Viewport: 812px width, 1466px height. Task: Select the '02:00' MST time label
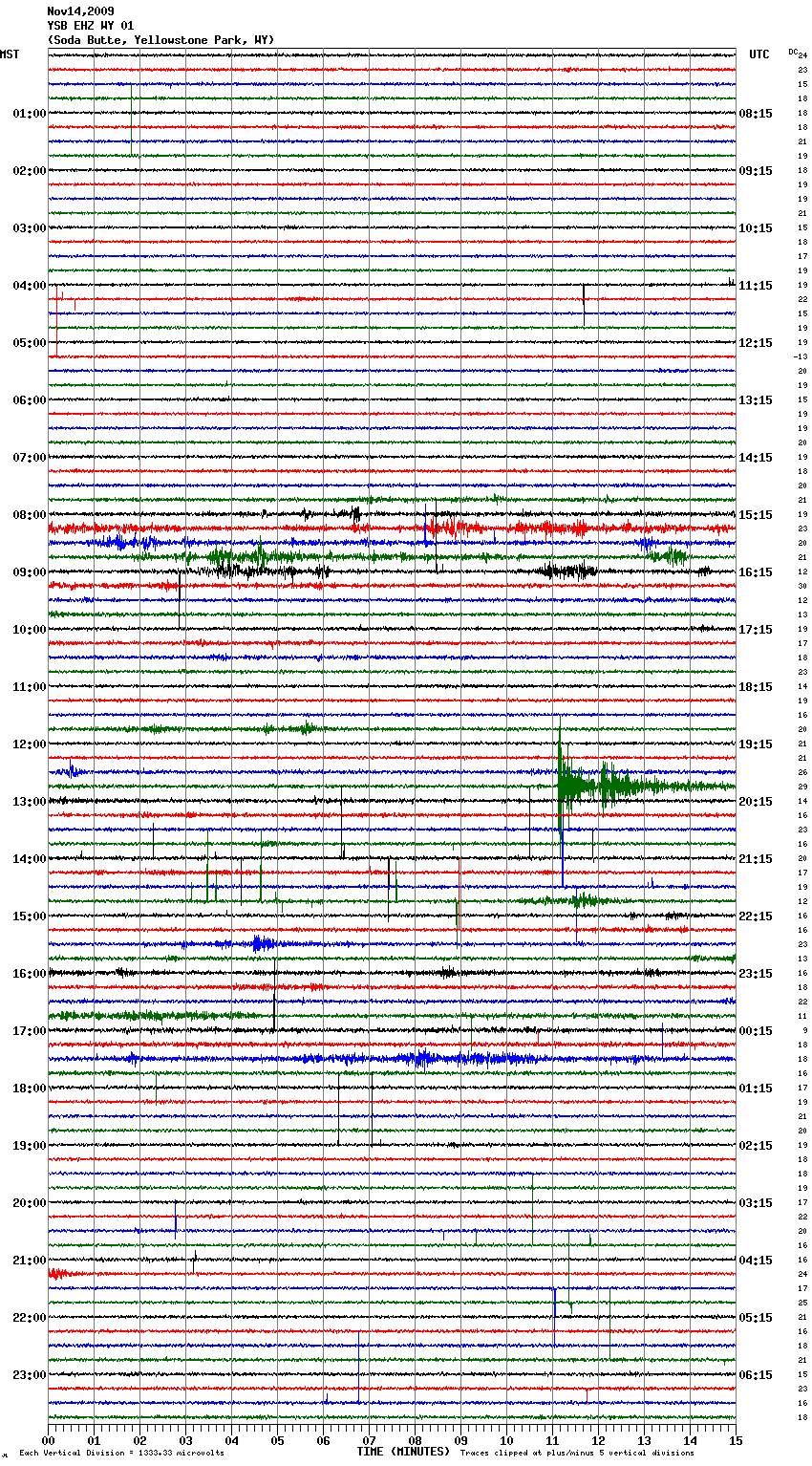(30, 171)
